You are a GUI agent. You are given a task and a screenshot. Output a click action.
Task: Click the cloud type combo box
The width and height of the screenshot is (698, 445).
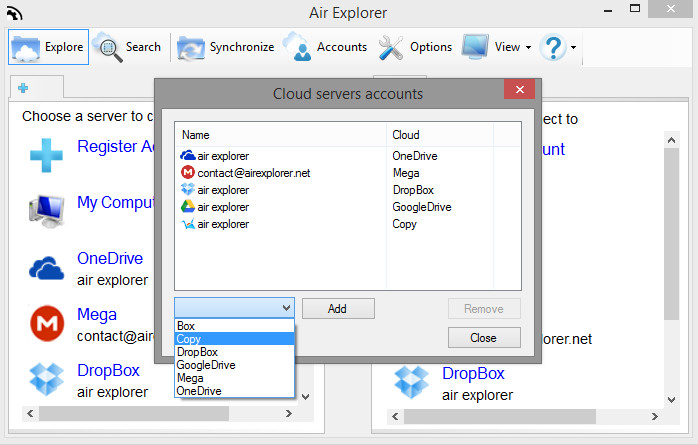pos(234,307)
